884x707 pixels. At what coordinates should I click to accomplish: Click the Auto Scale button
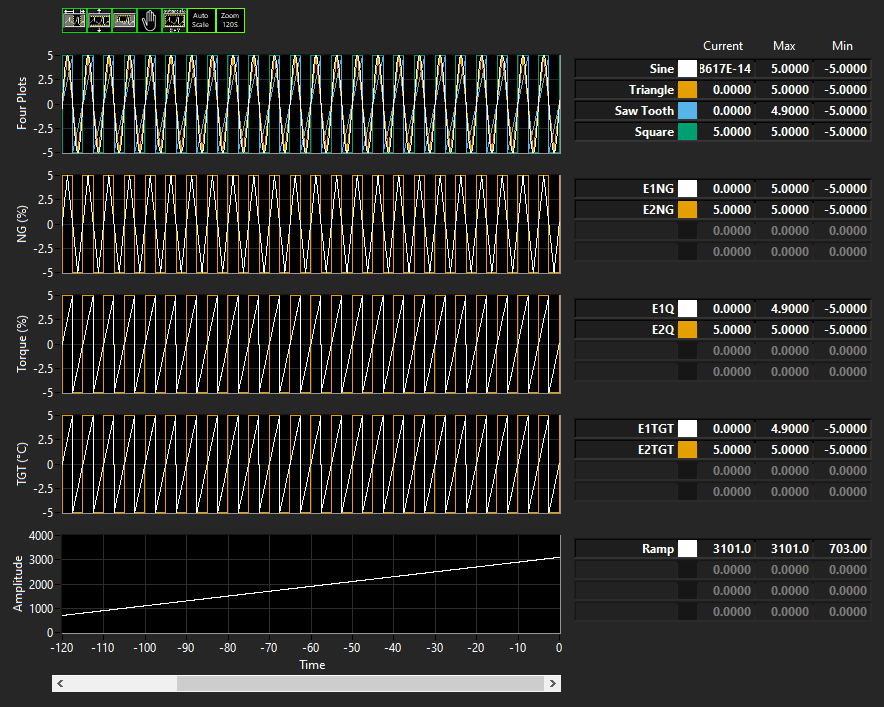pyautogui.click(x=201, y=21)
